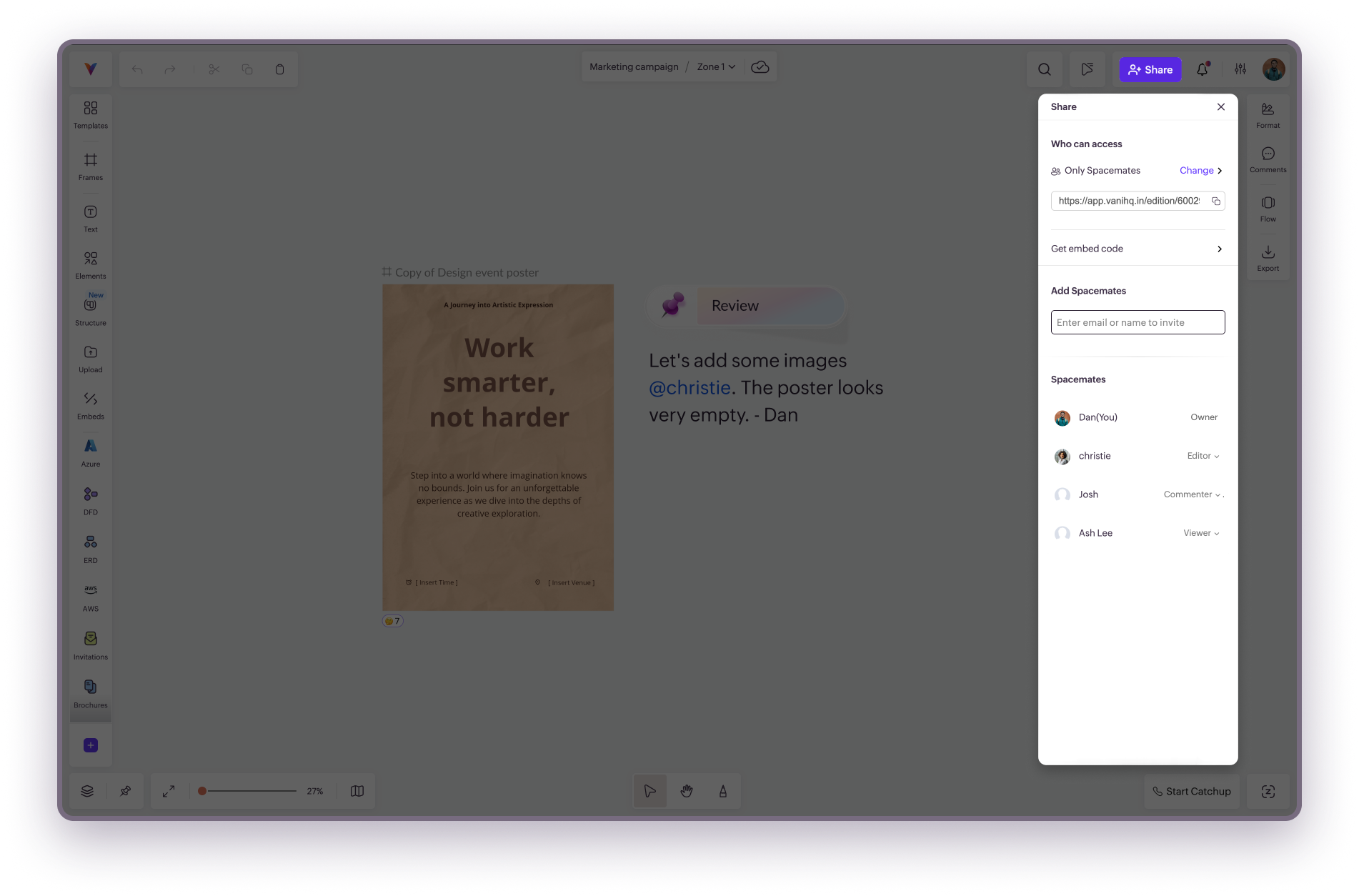Click the notifications bell icon
The width and height of the screenshot is (1359, 896).
tap(1203, 69)
